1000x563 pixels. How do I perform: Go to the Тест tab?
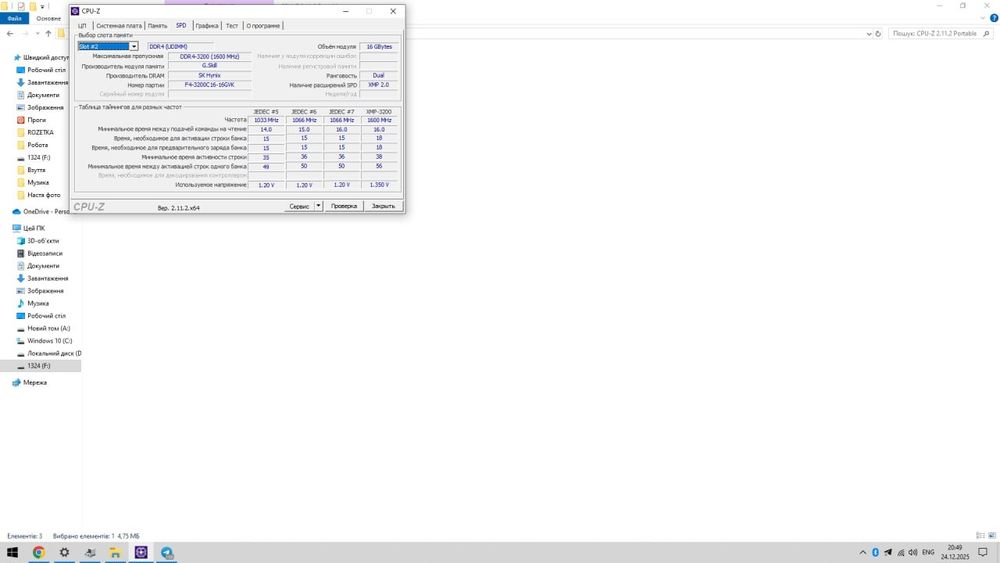click(232, 26)
